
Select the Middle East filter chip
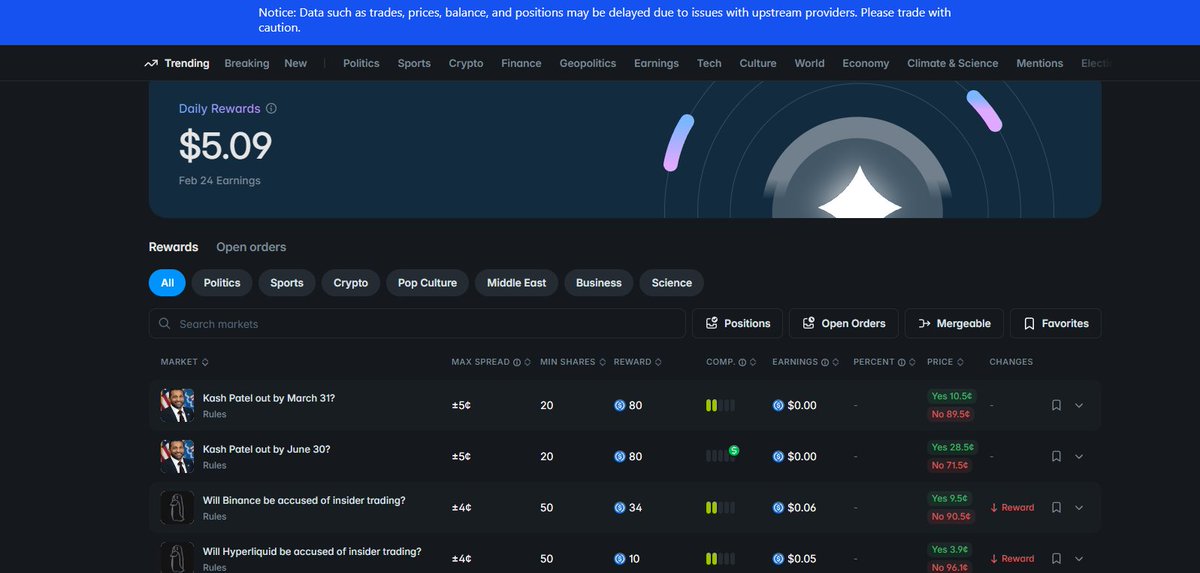[x=516, y=283]
